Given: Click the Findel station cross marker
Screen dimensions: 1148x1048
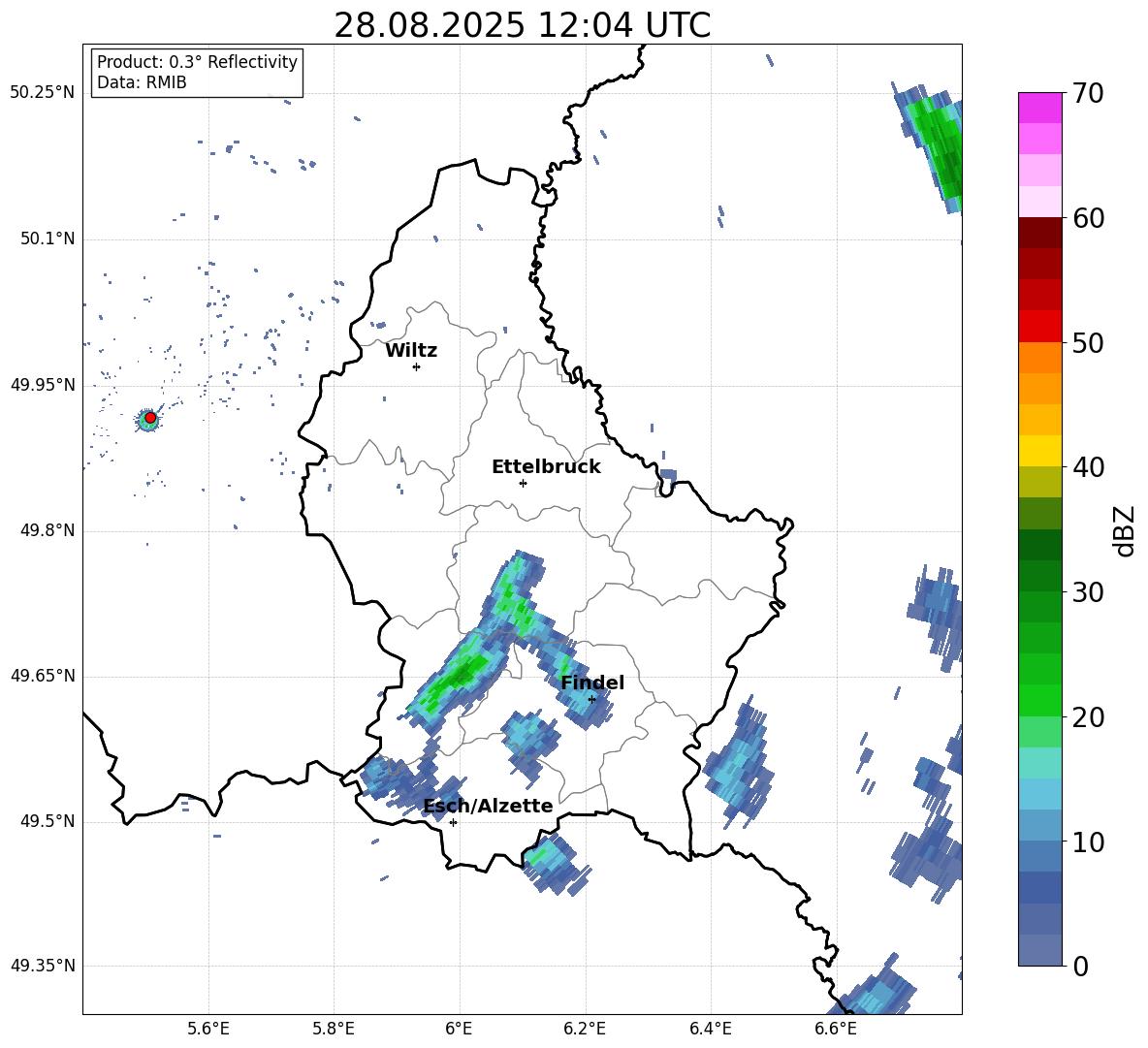Looking at the screenshot, I should click(x=591, y=700).
